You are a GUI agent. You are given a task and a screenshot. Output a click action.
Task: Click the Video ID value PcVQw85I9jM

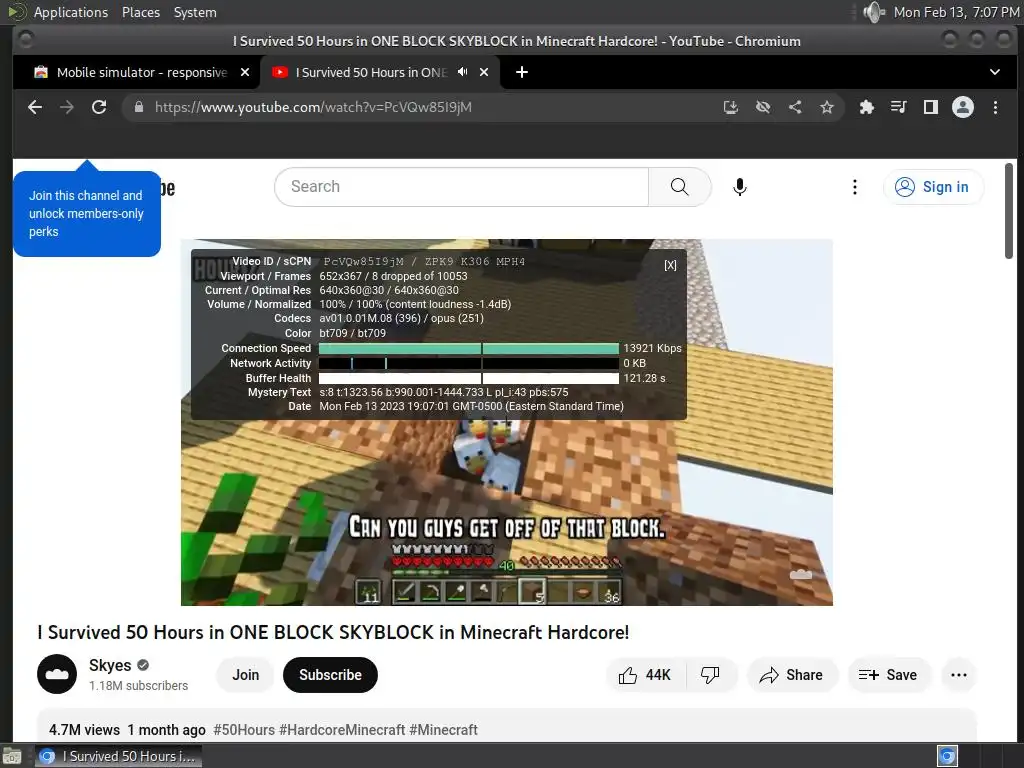(364, 261)
